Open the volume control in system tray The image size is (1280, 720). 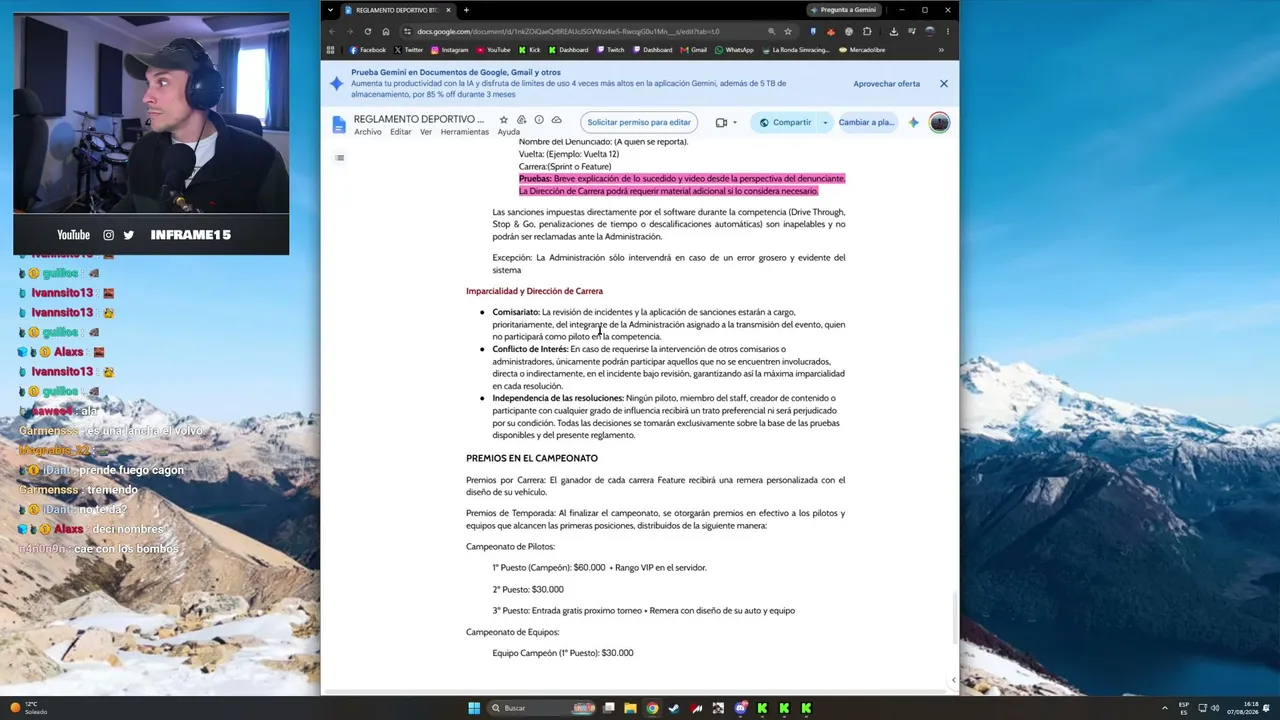coord(1215,708)
